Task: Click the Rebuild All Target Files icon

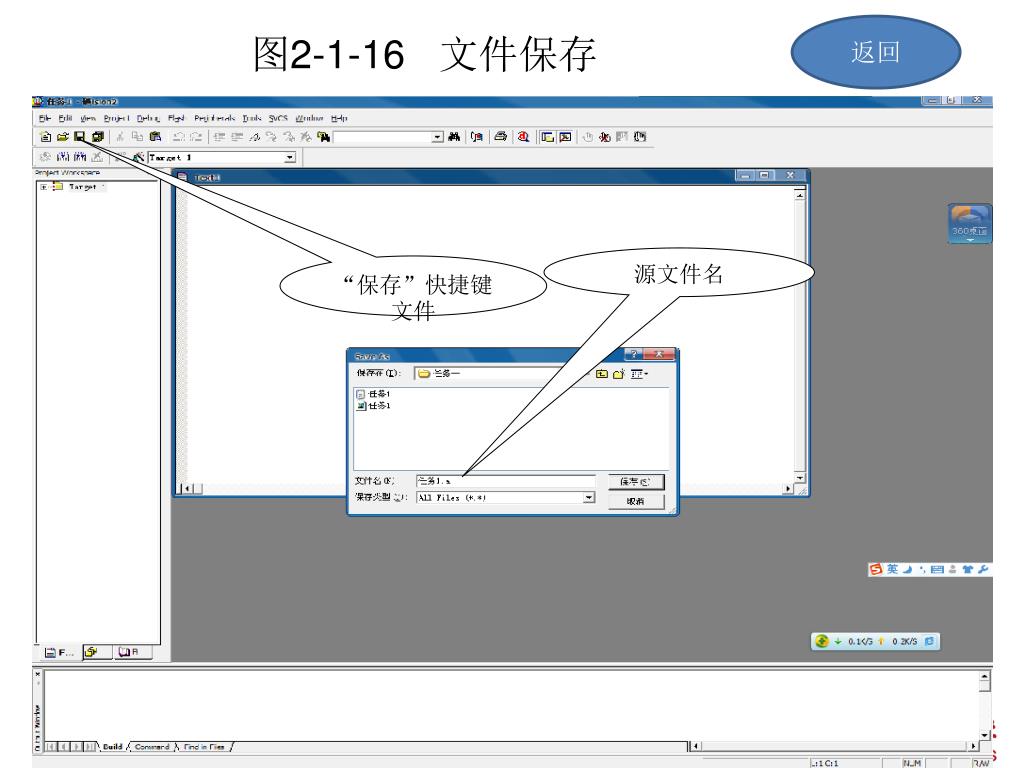Action: point(80,157)
